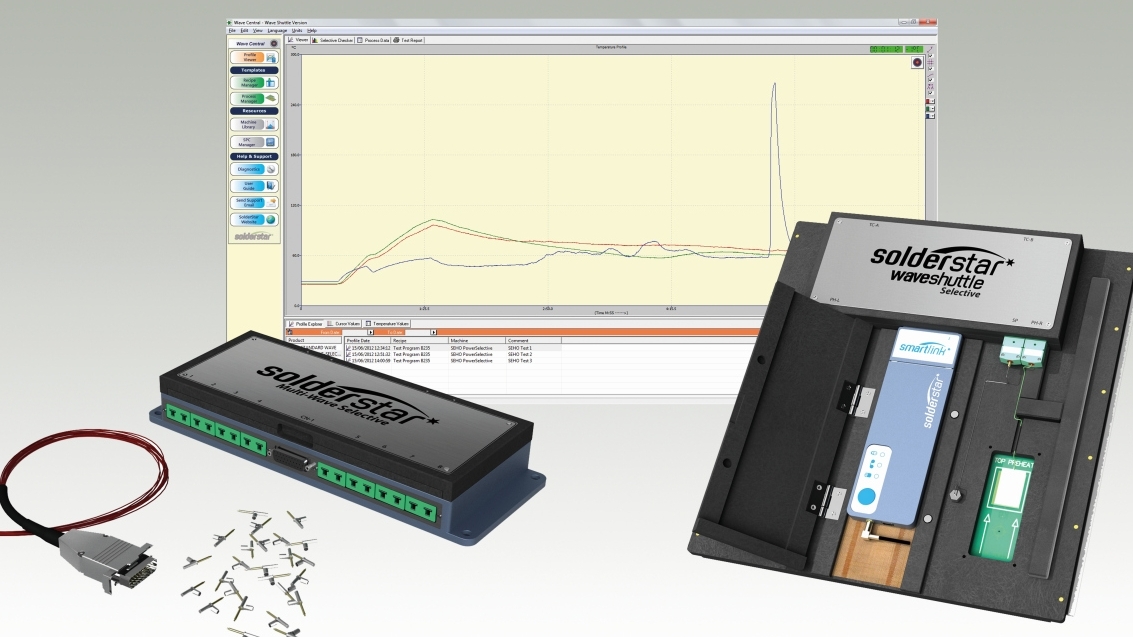Select the Temperature Values tab
The image size is (1133, 637).
click(387, 324)
